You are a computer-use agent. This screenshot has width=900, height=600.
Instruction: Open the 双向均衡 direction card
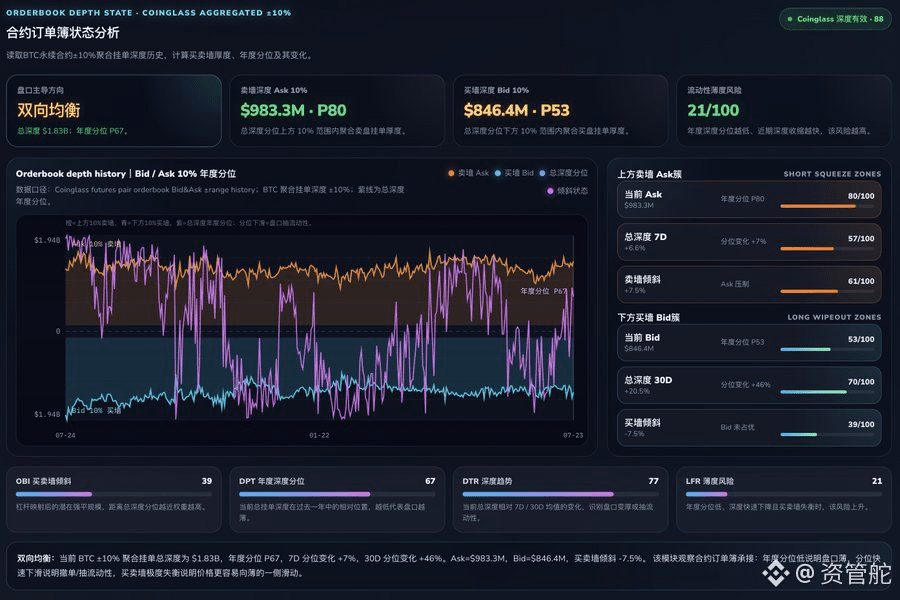click(114, 110)
